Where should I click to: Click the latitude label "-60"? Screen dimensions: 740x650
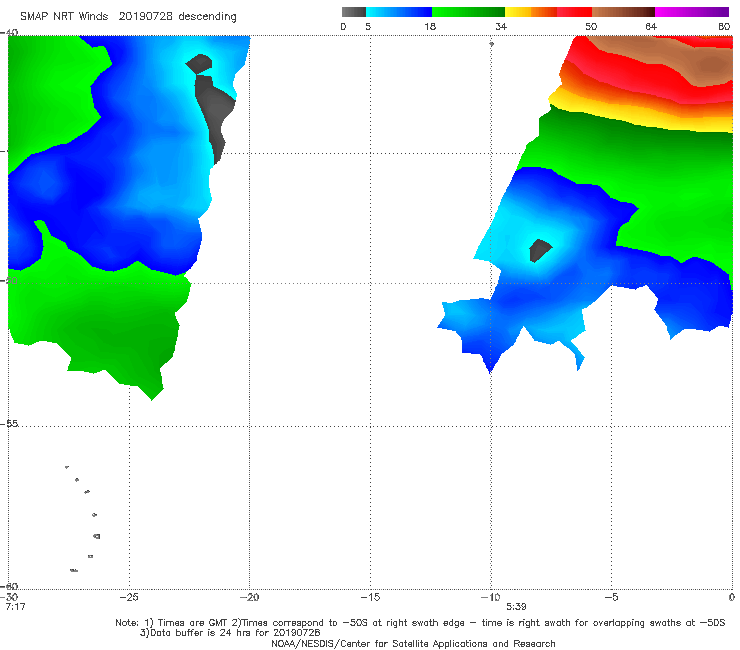coord(9,586)
